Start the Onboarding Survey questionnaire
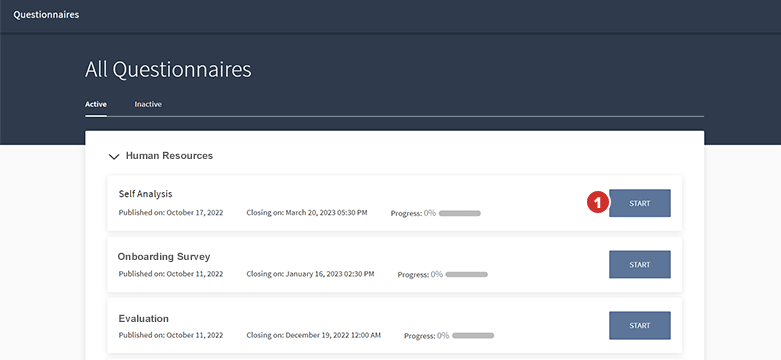This screenshot has height=360, width=781. point(640,264)
